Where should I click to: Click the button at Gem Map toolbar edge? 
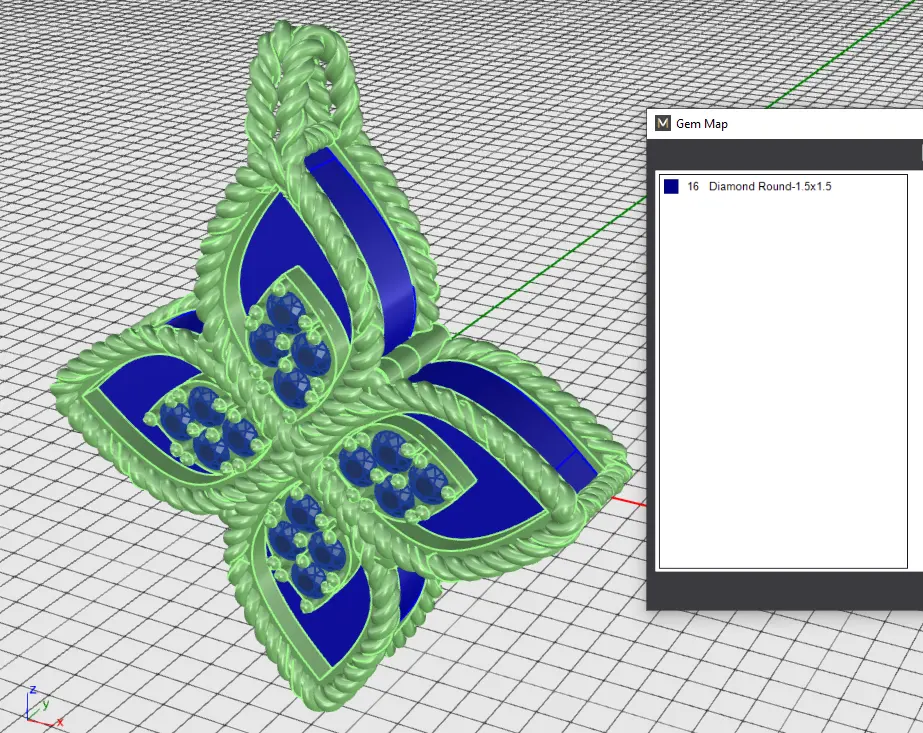919,153
